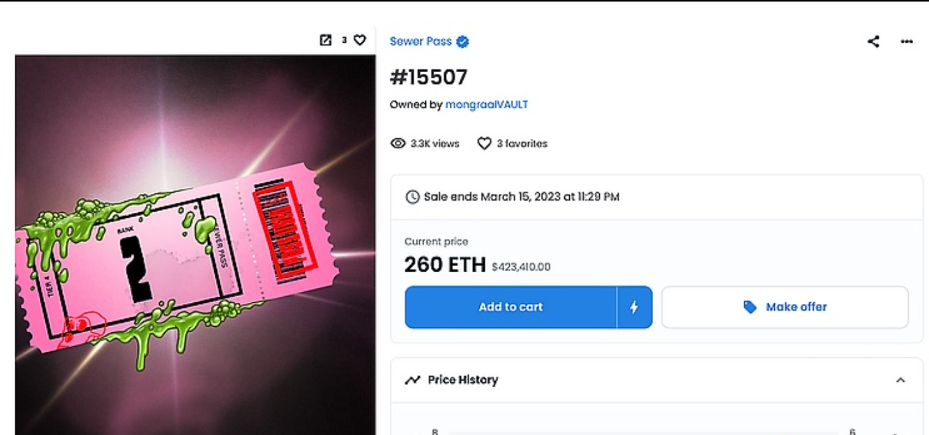This screenshot has width=929, height=435.
Task: Click the blue verified badge beside Sewer Pass
Action: (x=463, y=42)
